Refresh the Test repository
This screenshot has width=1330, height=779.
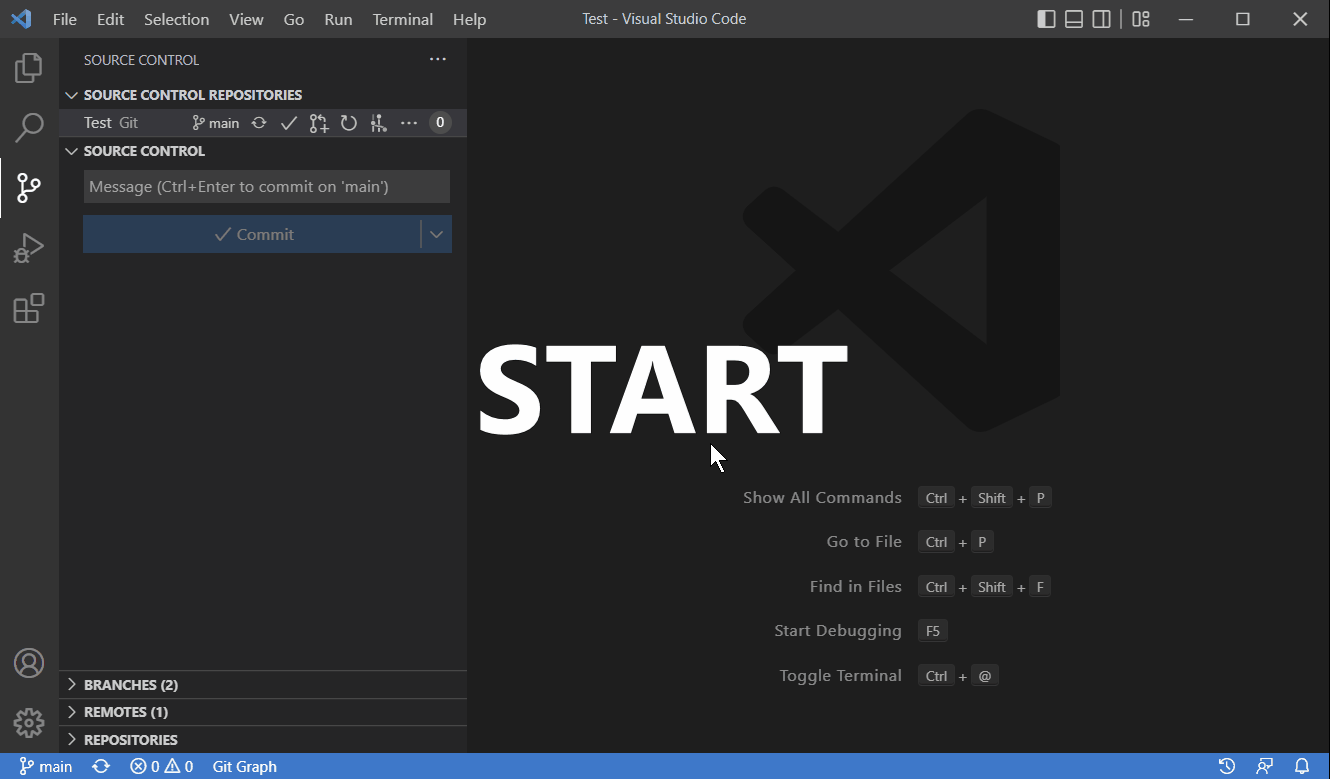349,123
